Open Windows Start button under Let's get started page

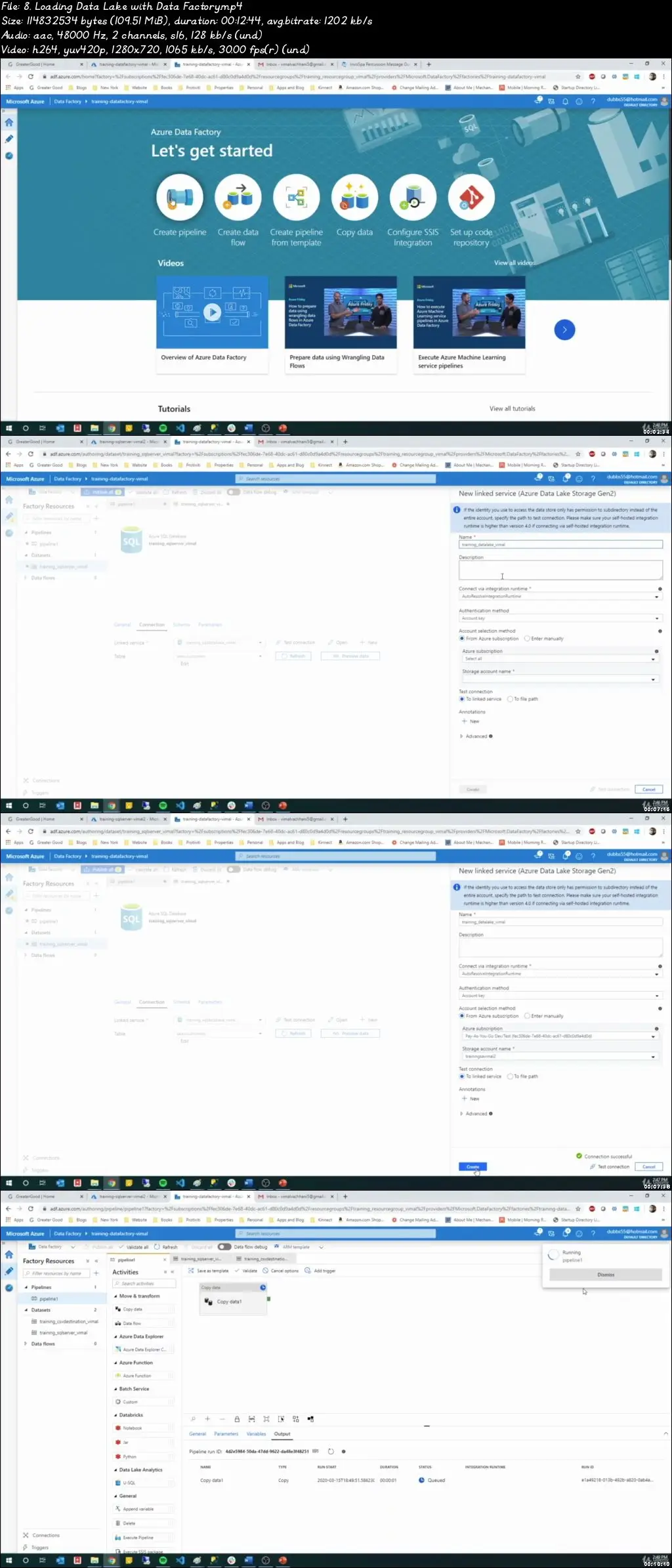9,428
